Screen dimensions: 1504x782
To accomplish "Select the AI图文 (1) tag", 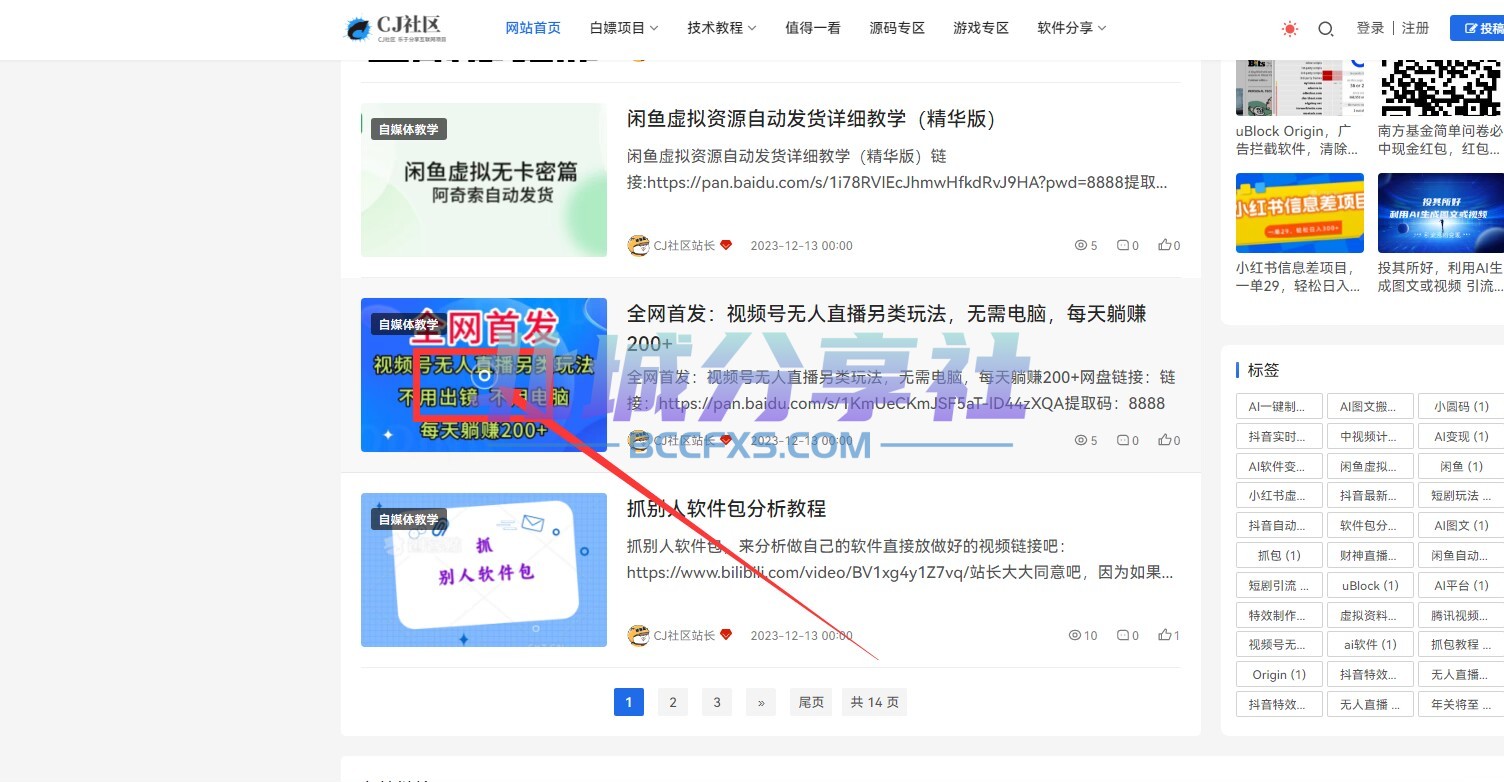I will tap(1461, 525).
